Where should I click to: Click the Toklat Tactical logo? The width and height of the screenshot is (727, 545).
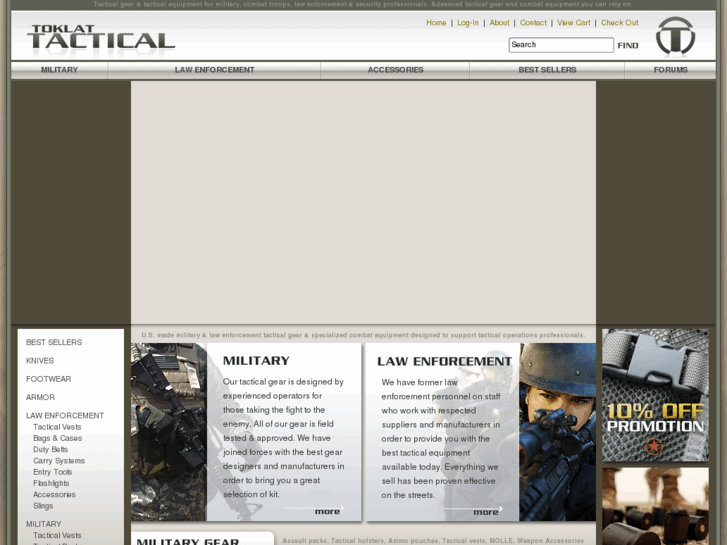click(x=101, y=38)
